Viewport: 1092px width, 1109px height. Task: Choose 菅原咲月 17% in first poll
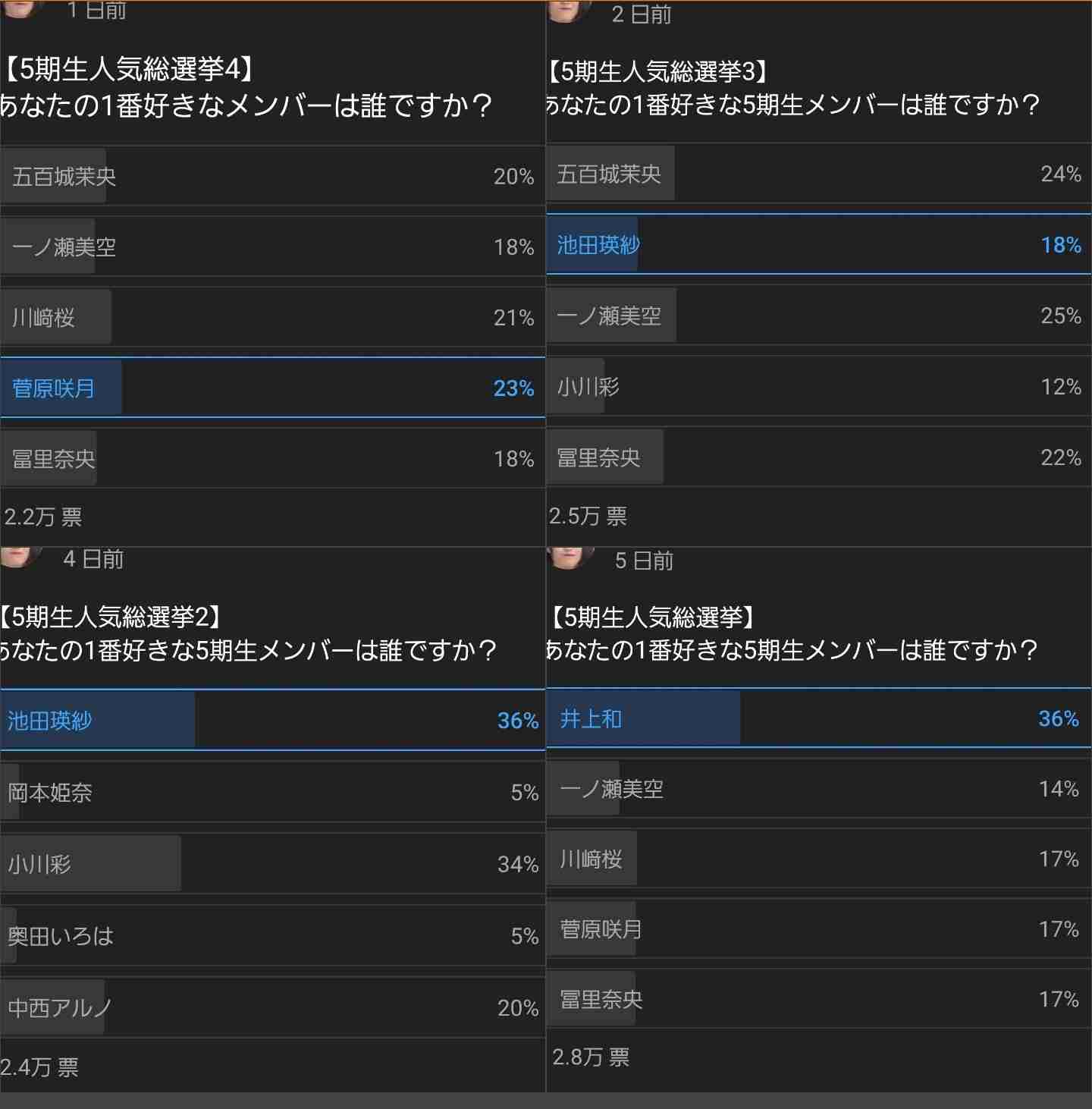(819, 928)
